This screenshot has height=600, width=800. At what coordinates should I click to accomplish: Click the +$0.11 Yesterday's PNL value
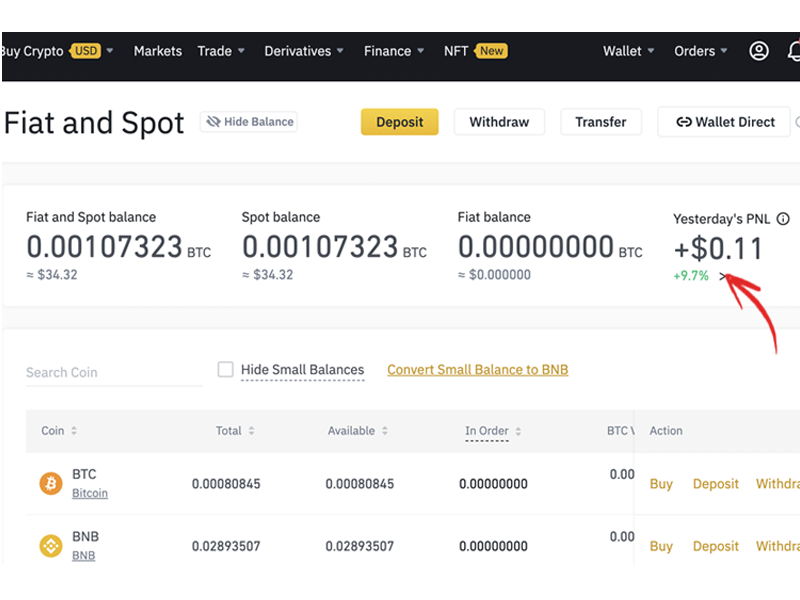click(718, 249)
